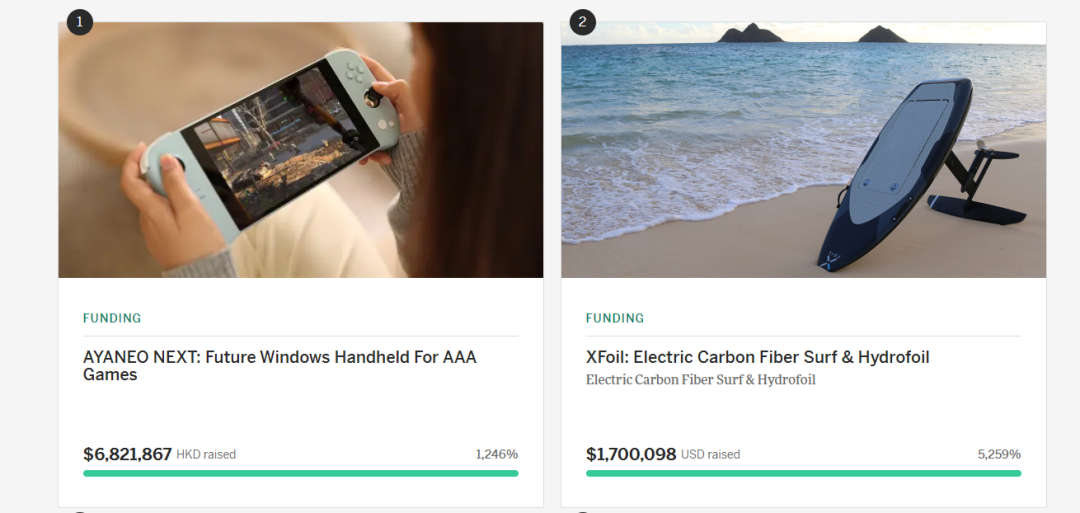
Task: Click the XFoil campaign subtitle text
Action: (700, 380)
